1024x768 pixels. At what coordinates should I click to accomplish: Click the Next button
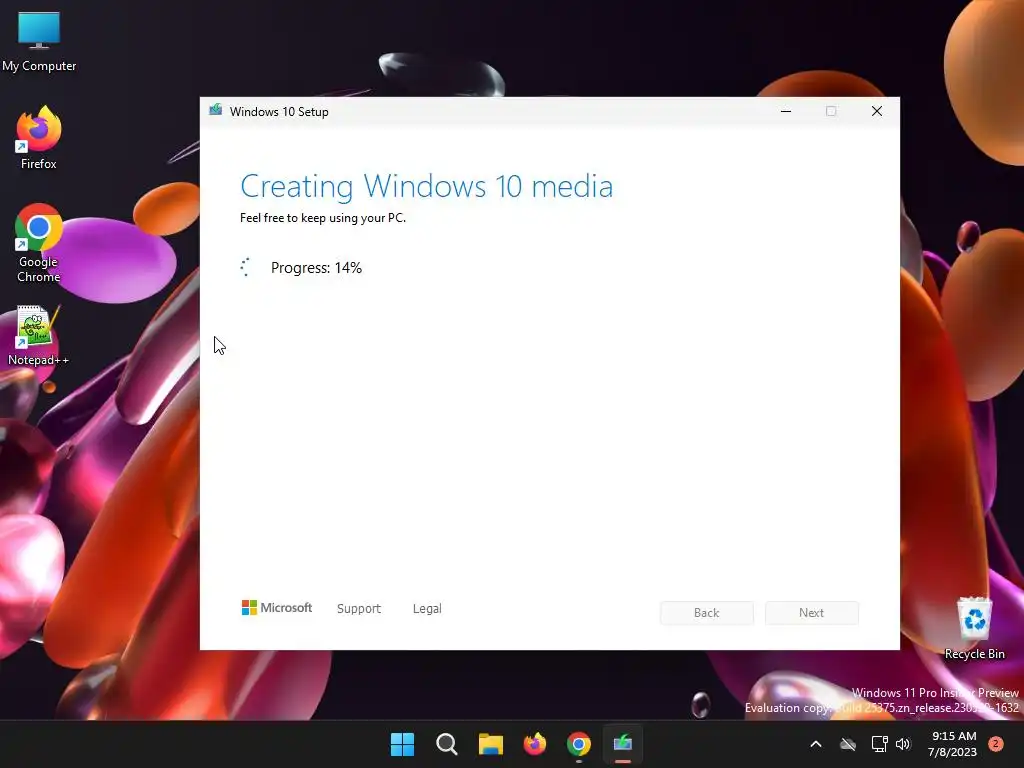812,613
